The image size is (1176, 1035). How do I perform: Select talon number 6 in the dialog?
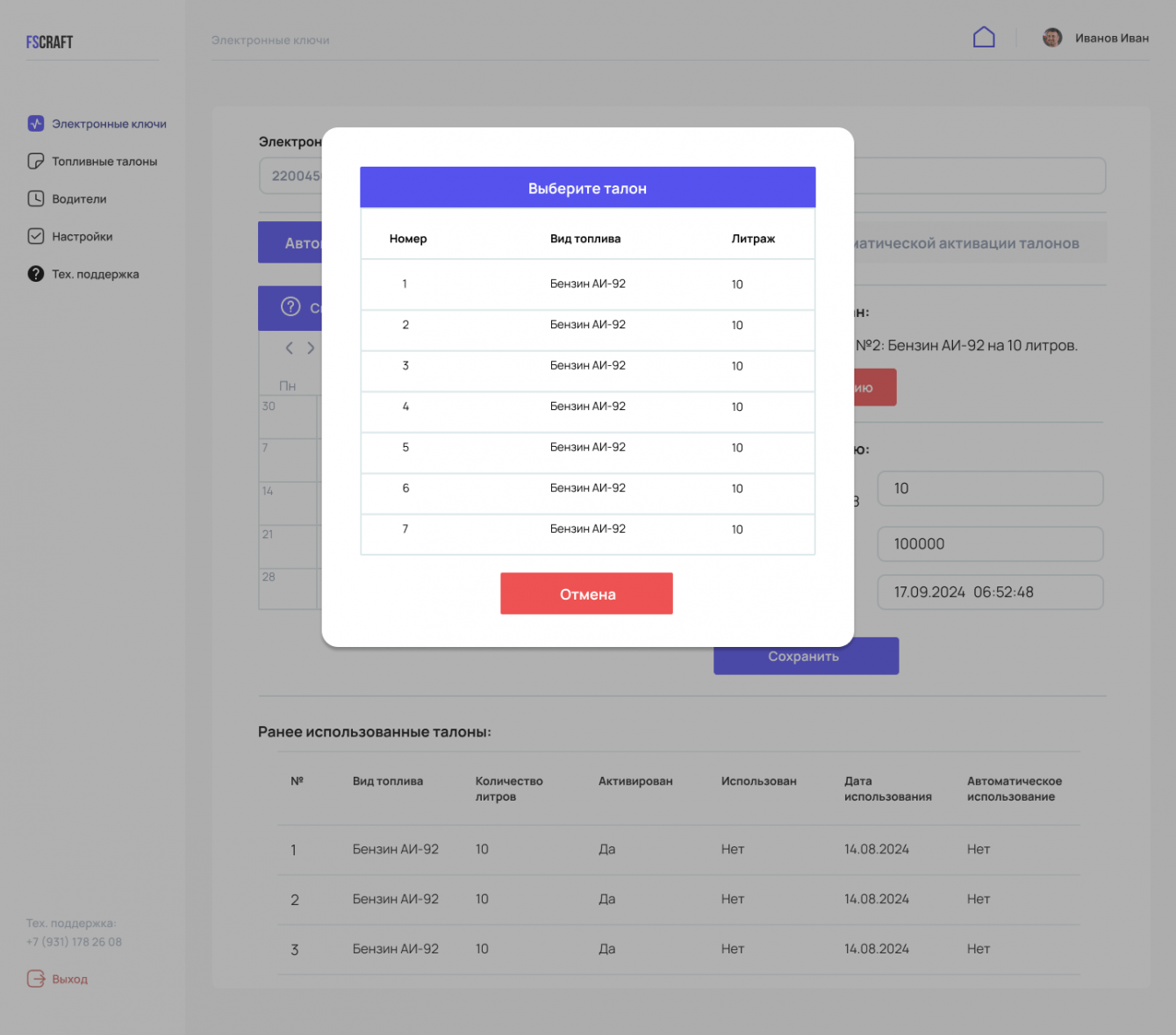tap(587, 493)
